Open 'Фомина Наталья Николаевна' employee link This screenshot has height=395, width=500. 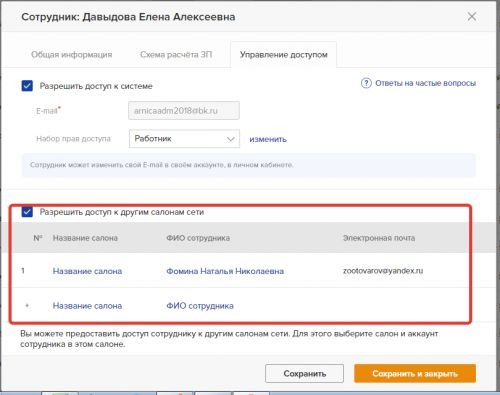point(225,271)
